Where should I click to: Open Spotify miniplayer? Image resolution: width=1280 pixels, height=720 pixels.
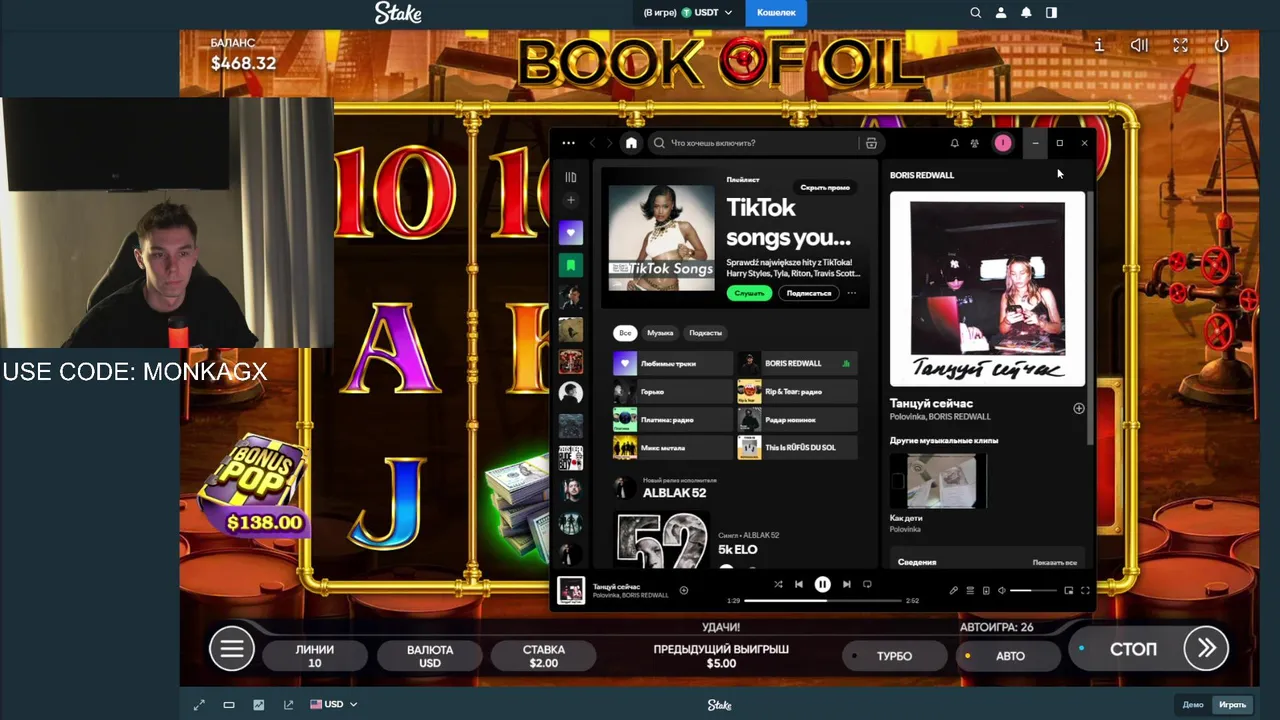(x=1068, y=590)
